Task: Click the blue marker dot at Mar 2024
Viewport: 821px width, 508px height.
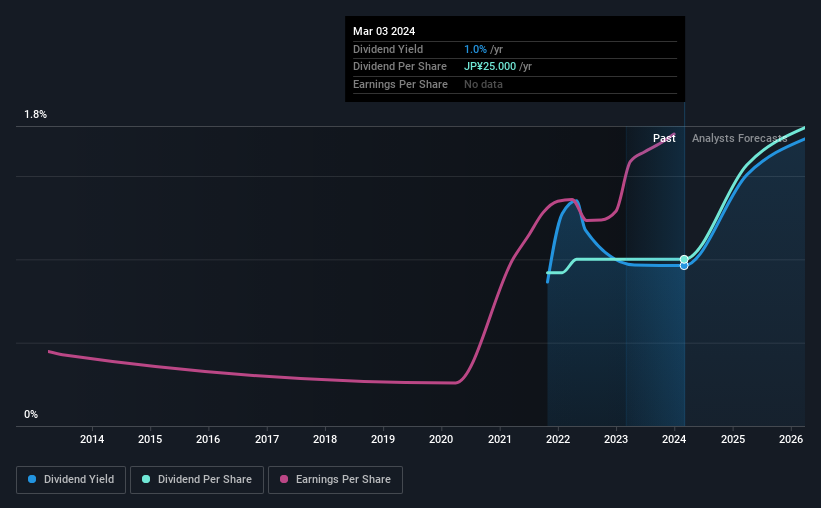Action: coord(684,266)
